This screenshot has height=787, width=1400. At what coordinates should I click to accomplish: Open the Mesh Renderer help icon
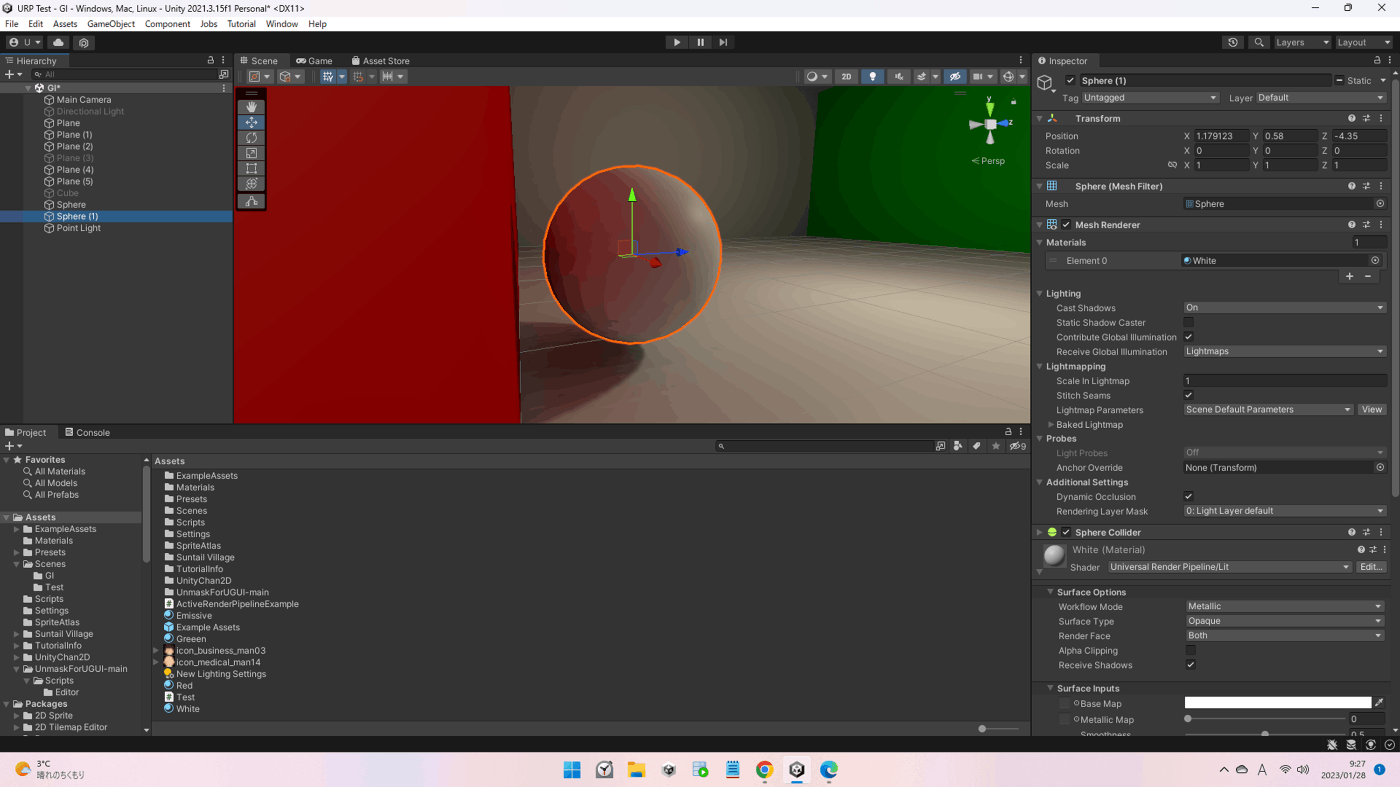pyautogui.click(x=1352, y=225)
